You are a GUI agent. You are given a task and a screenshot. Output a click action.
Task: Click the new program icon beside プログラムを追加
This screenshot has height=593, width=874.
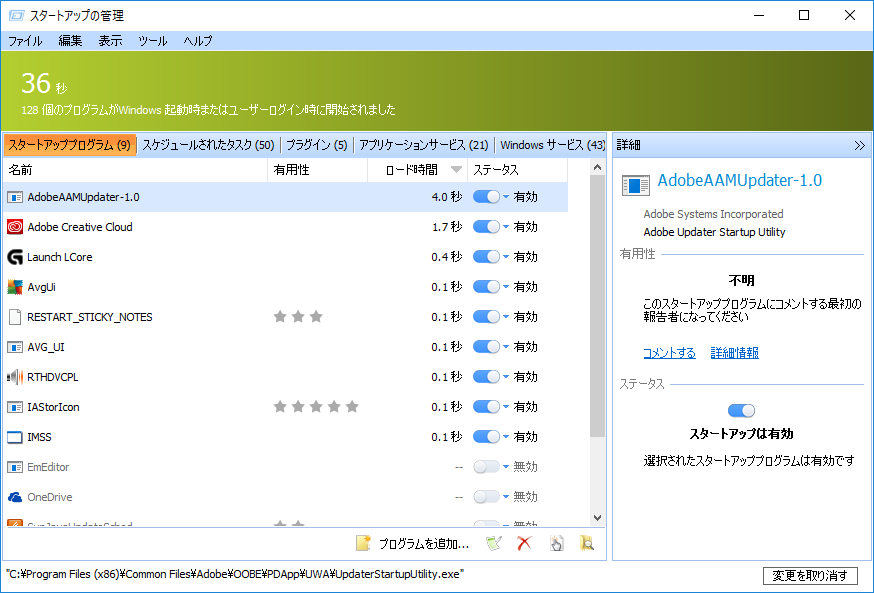363,543
